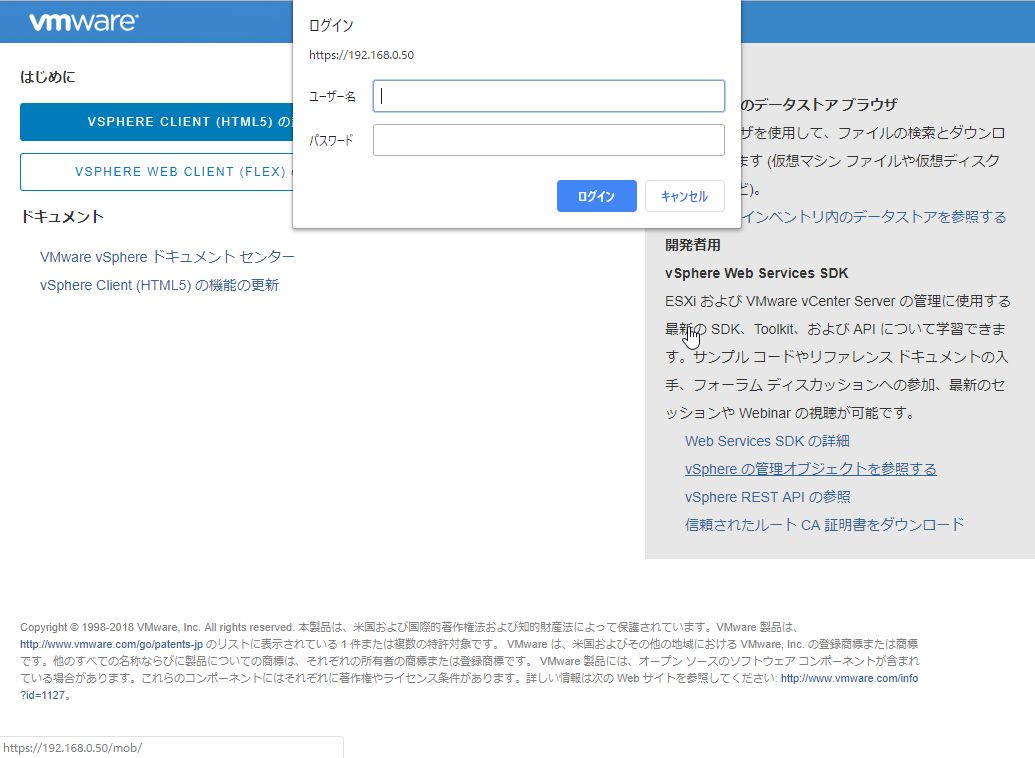This screenshot has height=758, width=1035.
Task: Click the ログイン dialog title
Action: (x=331, y=26)
